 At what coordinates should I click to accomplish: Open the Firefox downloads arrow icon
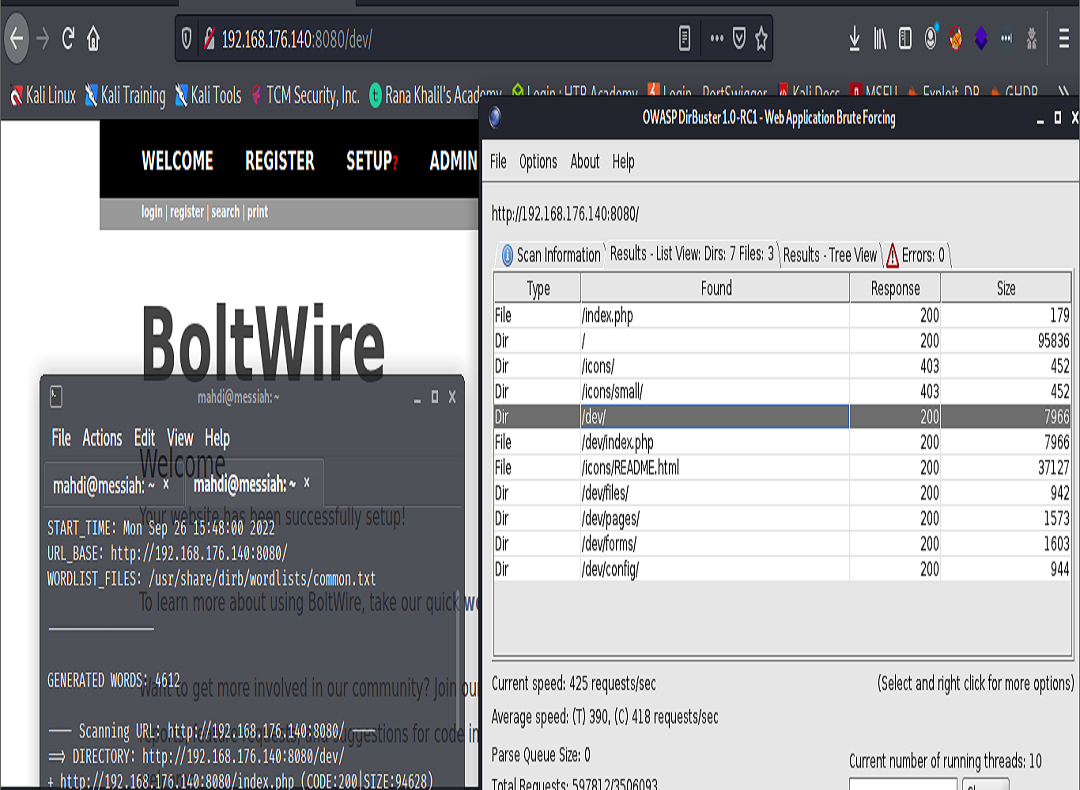click(854, 39)
